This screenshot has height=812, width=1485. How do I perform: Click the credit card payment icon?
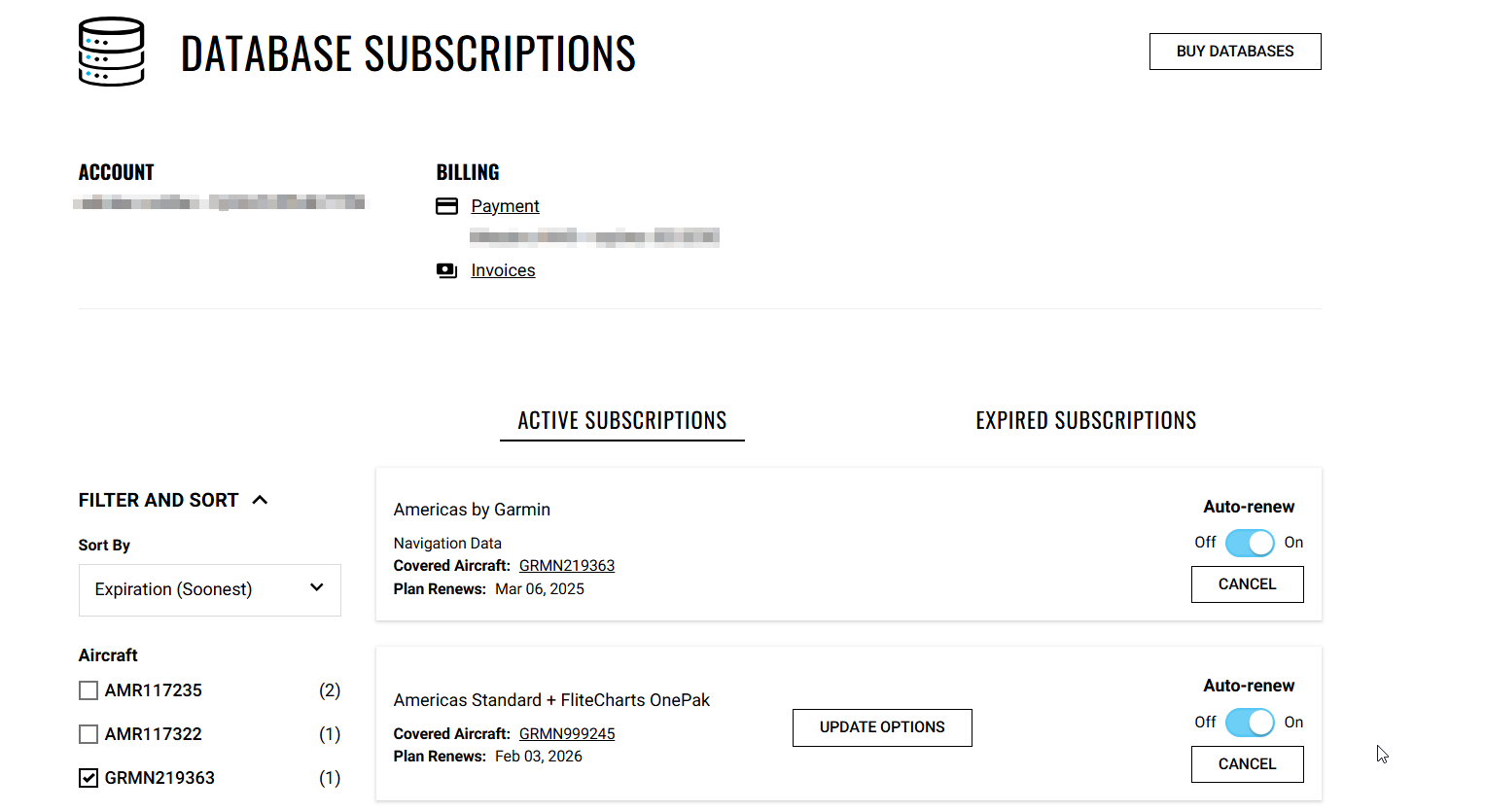click(x=446, y=206)
